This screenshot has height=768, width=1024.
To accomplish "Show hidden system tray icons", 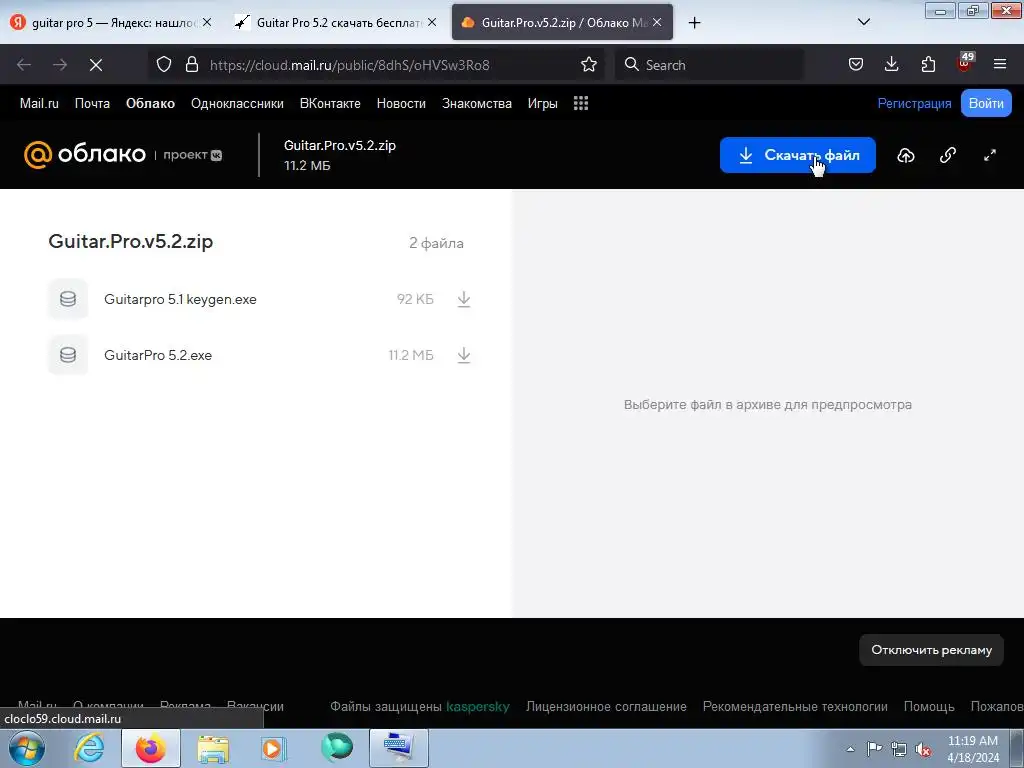I will pyautogui.click(x=850, y=749).
